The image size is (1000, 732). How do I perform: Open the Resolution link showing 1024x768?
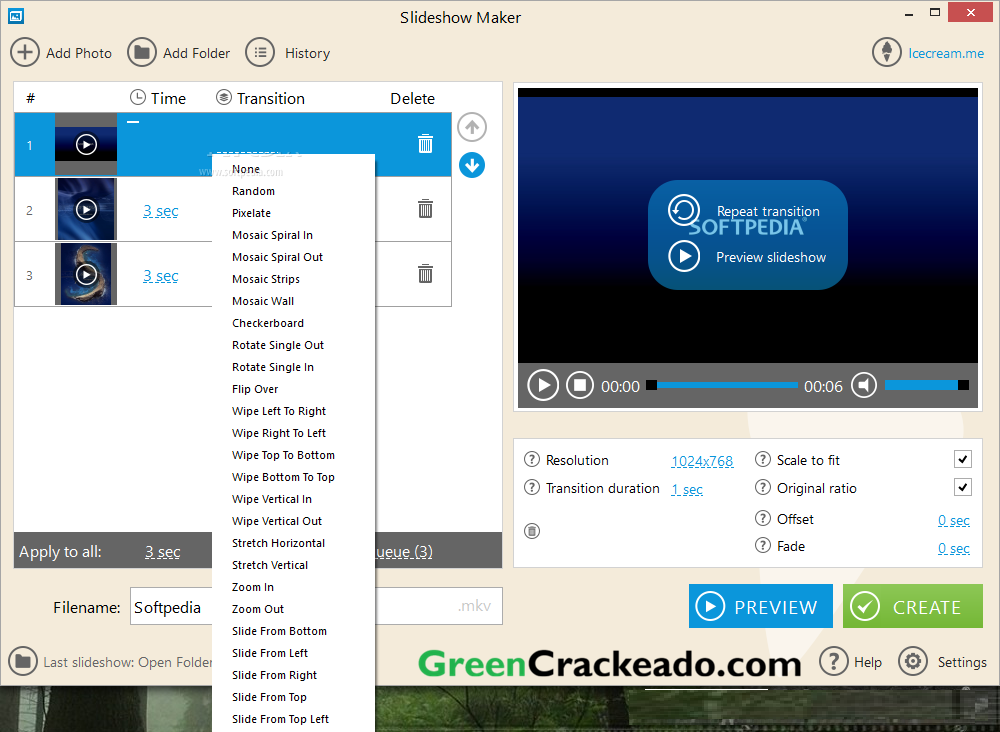click(702, 460)
